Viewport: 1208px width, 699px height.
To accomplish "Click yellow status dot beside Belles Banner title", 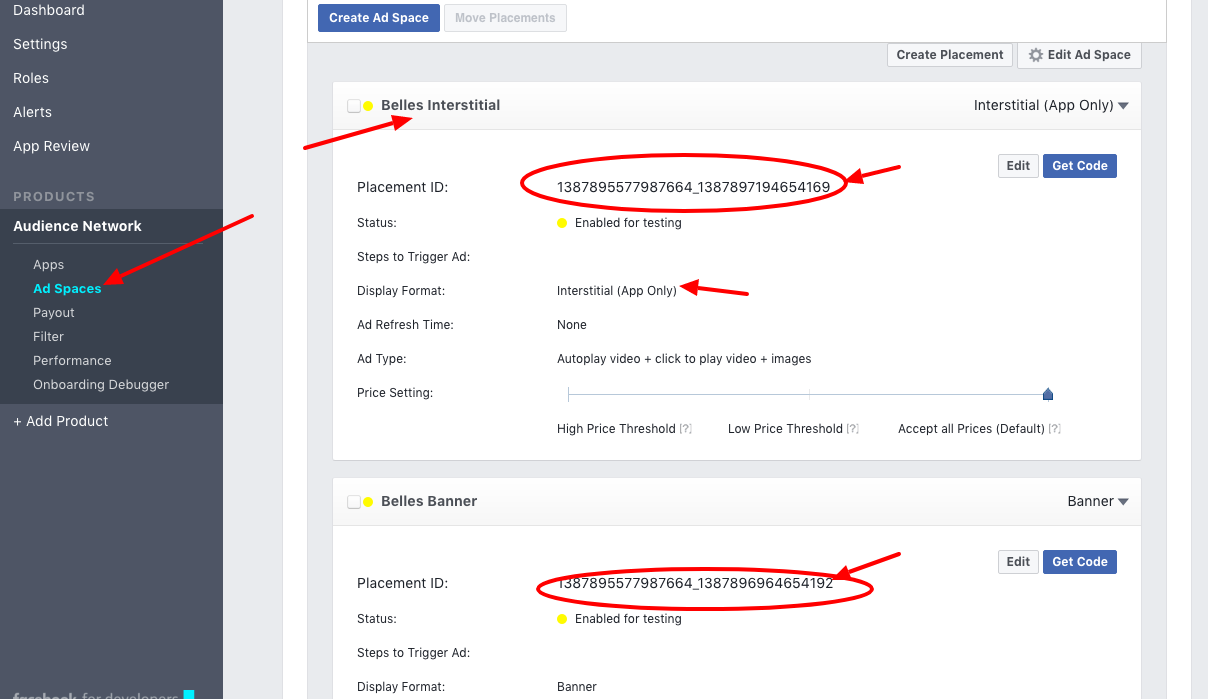I will 368,501.
